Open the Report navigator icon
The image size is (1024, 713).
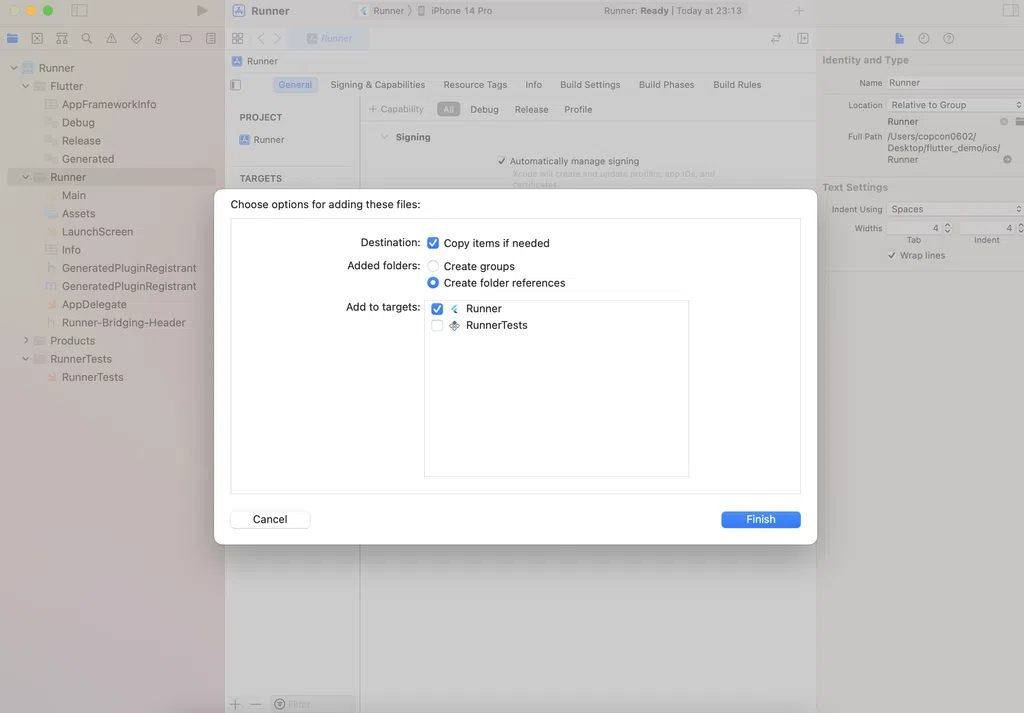210,39
